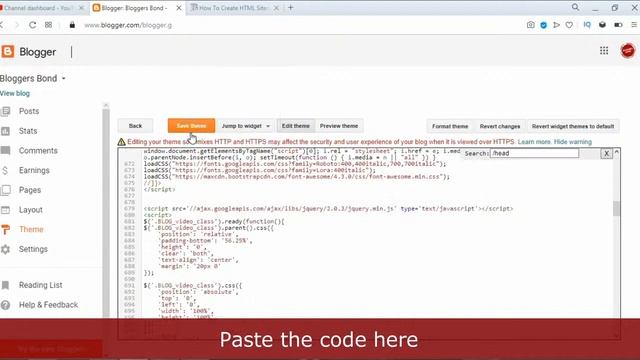Click the Earnings dollar icon
The image size is (640, 360).
5,170
